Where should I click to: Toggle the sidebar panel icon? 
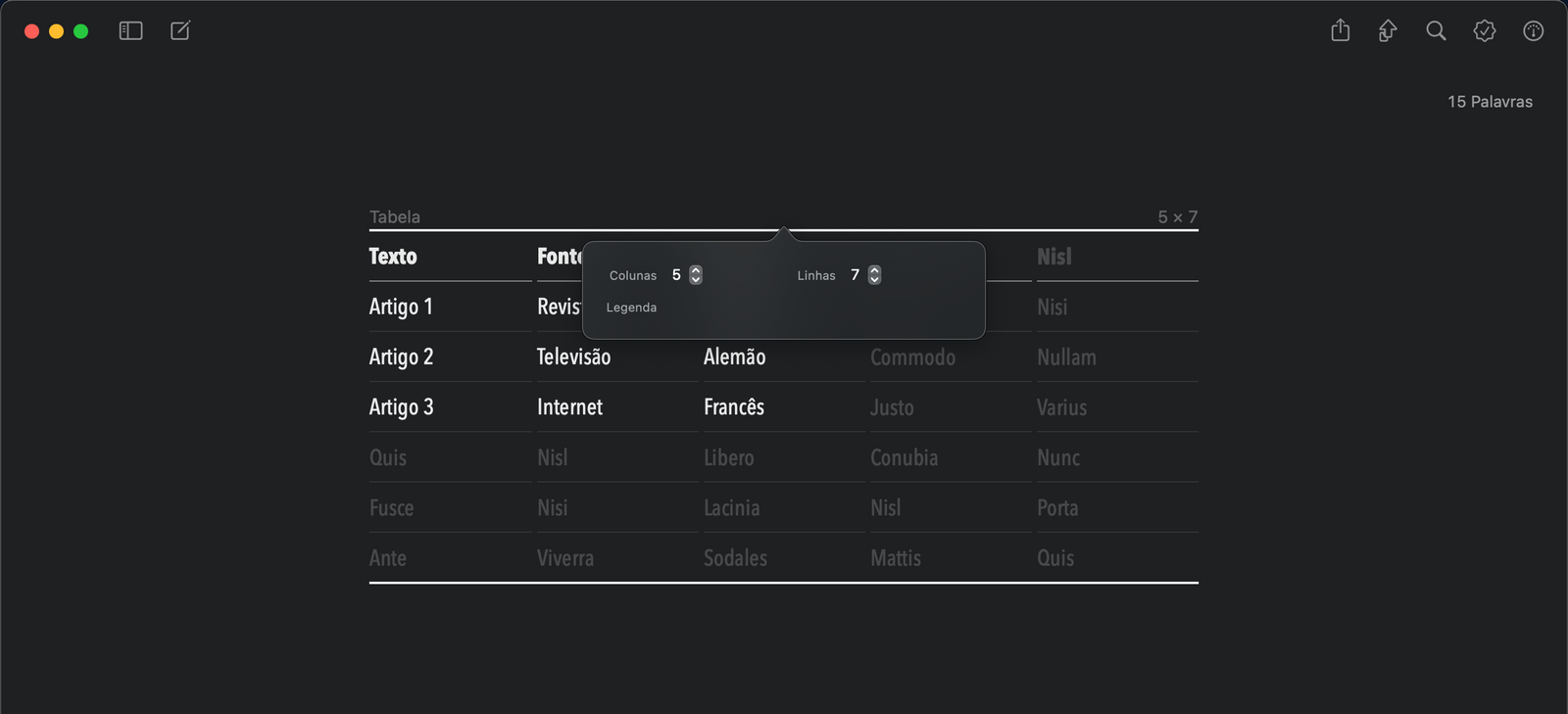[x=130, y=31]
